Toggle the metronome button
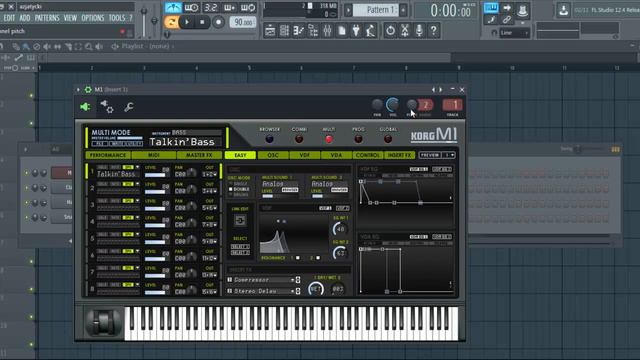The image size is (640, 360). (x=173, y=8)
